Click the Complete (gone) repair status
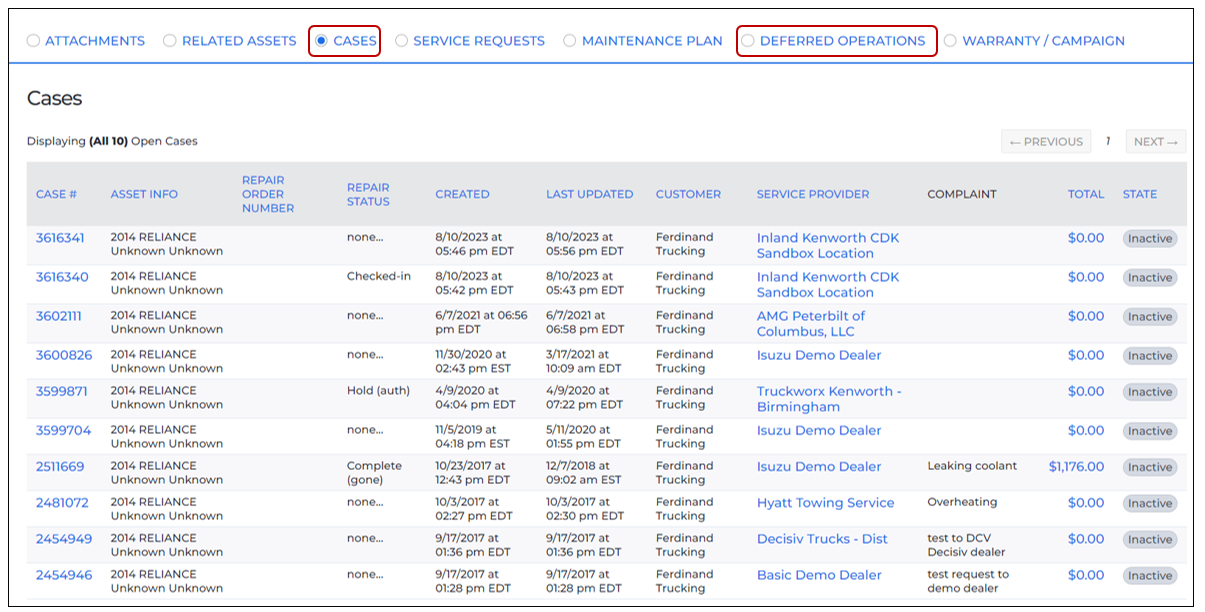 point(374,473)
